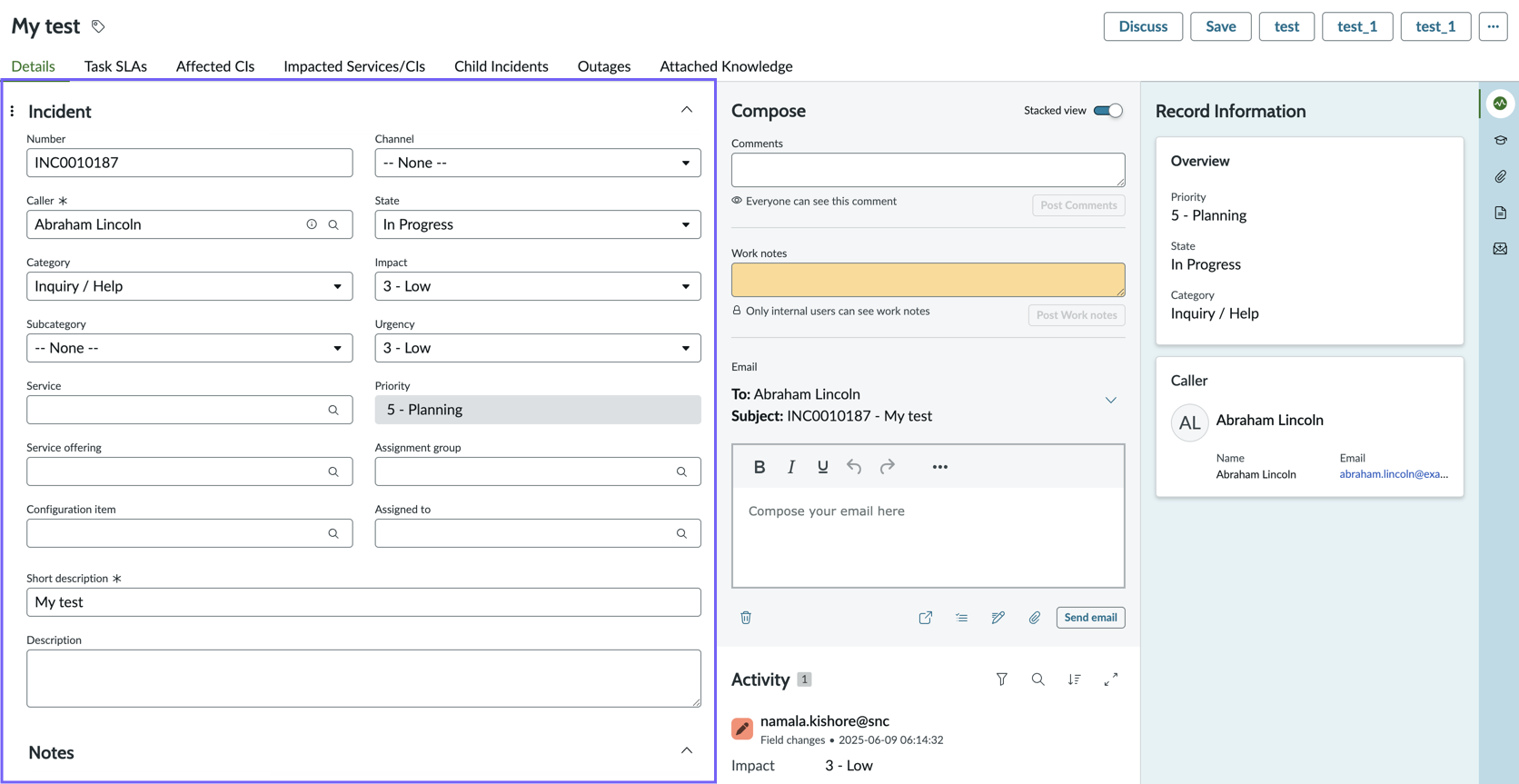Open the Category dropdown

pyautogui.click(x=190, y=286)
